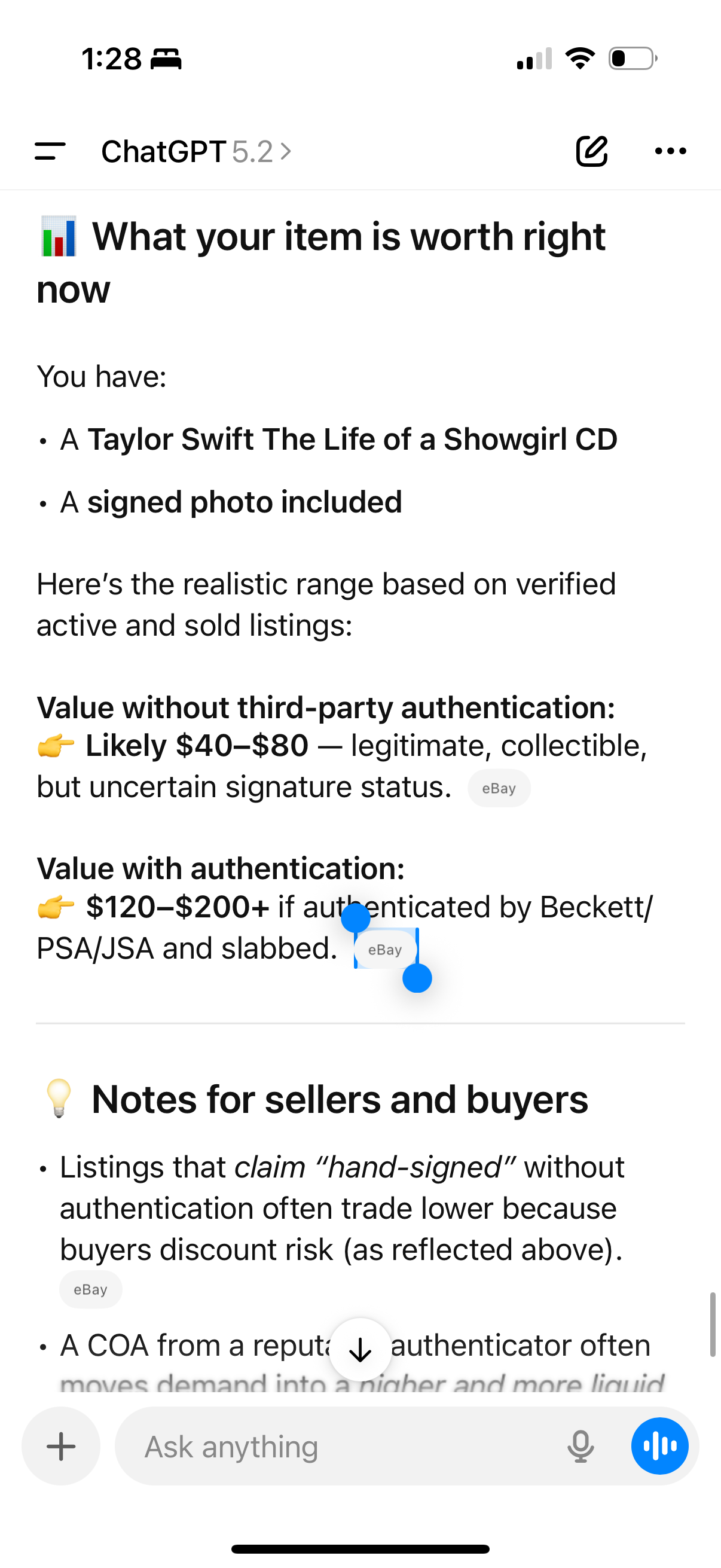The image size is (721, 1568).
Task: Expand the ChatGPT 5.2 model selector
Action: (196, 151)
